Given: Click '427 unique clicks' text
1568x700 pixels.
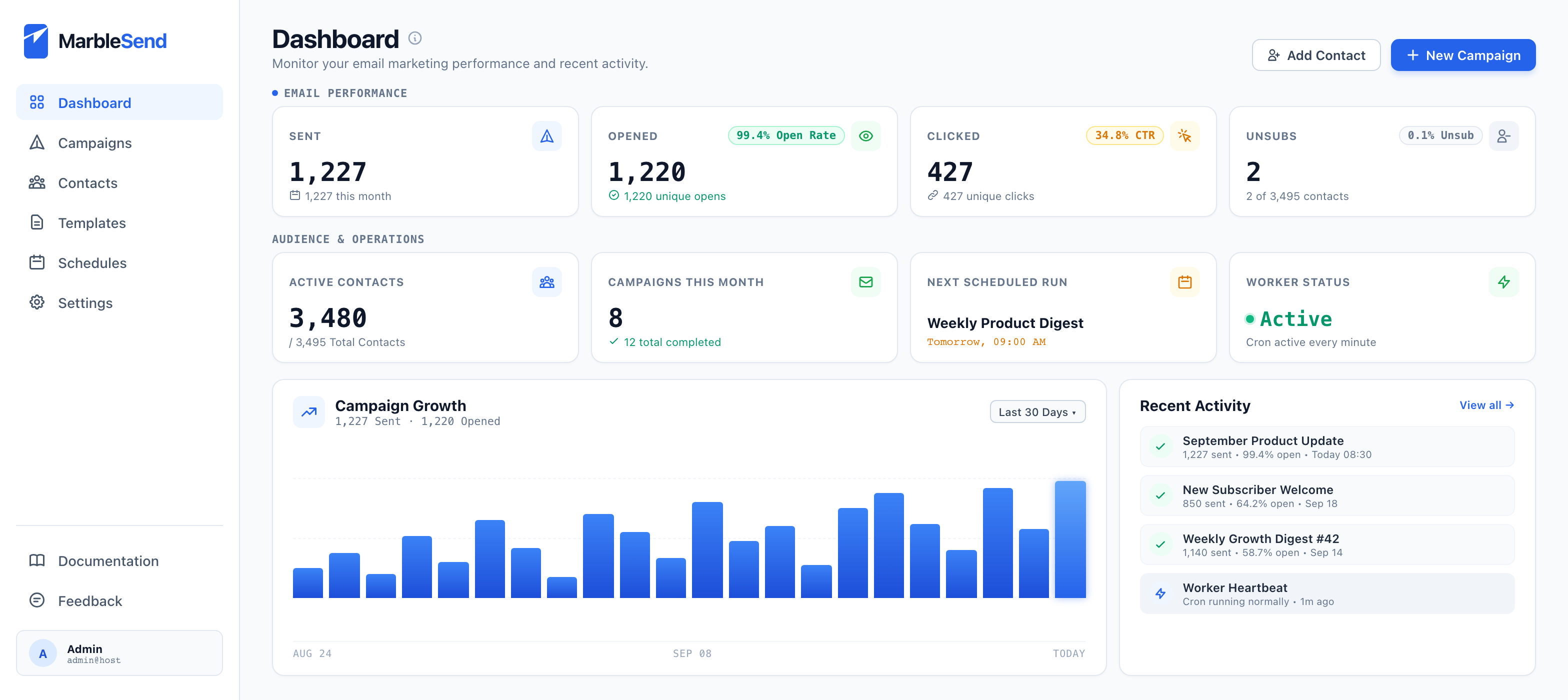Looking at the screenshot, I should 988,196.
